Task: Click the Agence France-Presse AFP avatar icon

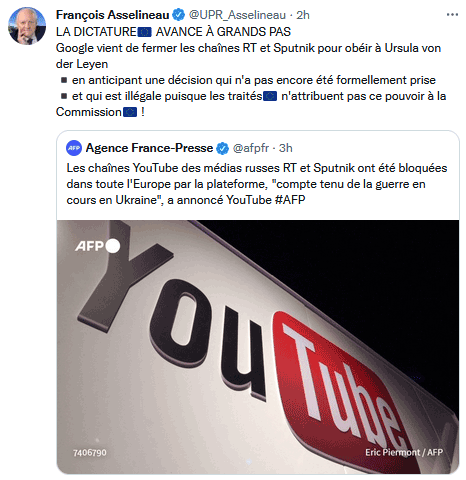Action: coord(74,148)
